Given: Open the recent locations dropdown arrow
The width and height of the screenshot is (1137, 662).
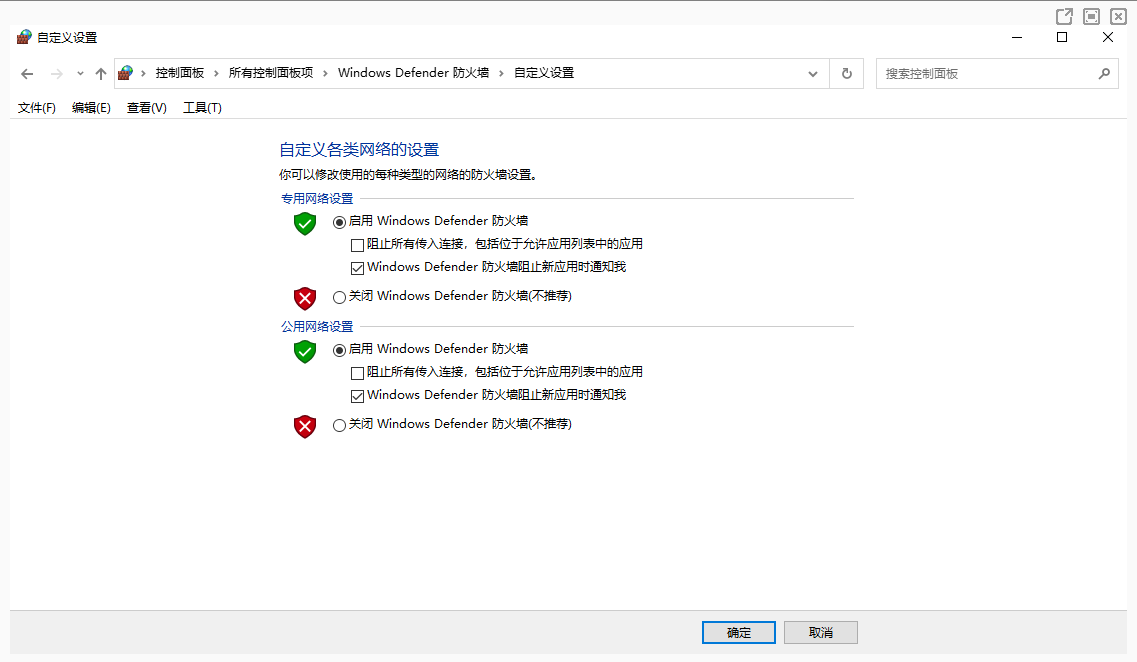Looking at the screenshot, I should pos(80,73).
